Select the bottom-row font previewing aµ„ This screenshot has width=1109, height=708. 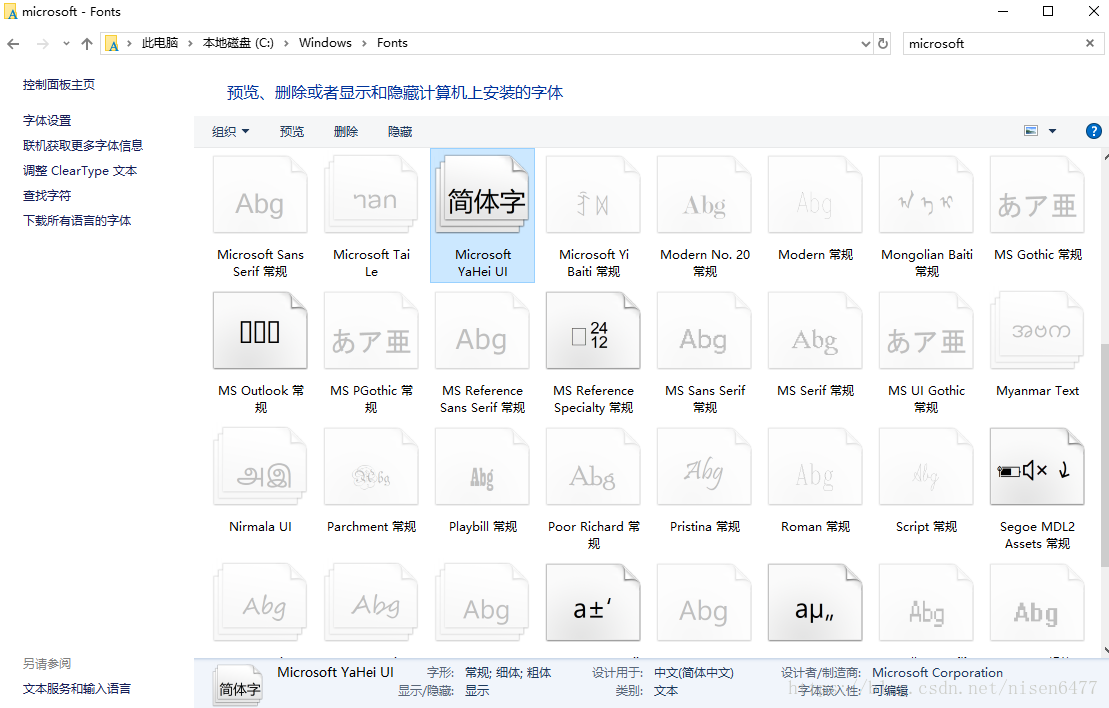point(815,603)
